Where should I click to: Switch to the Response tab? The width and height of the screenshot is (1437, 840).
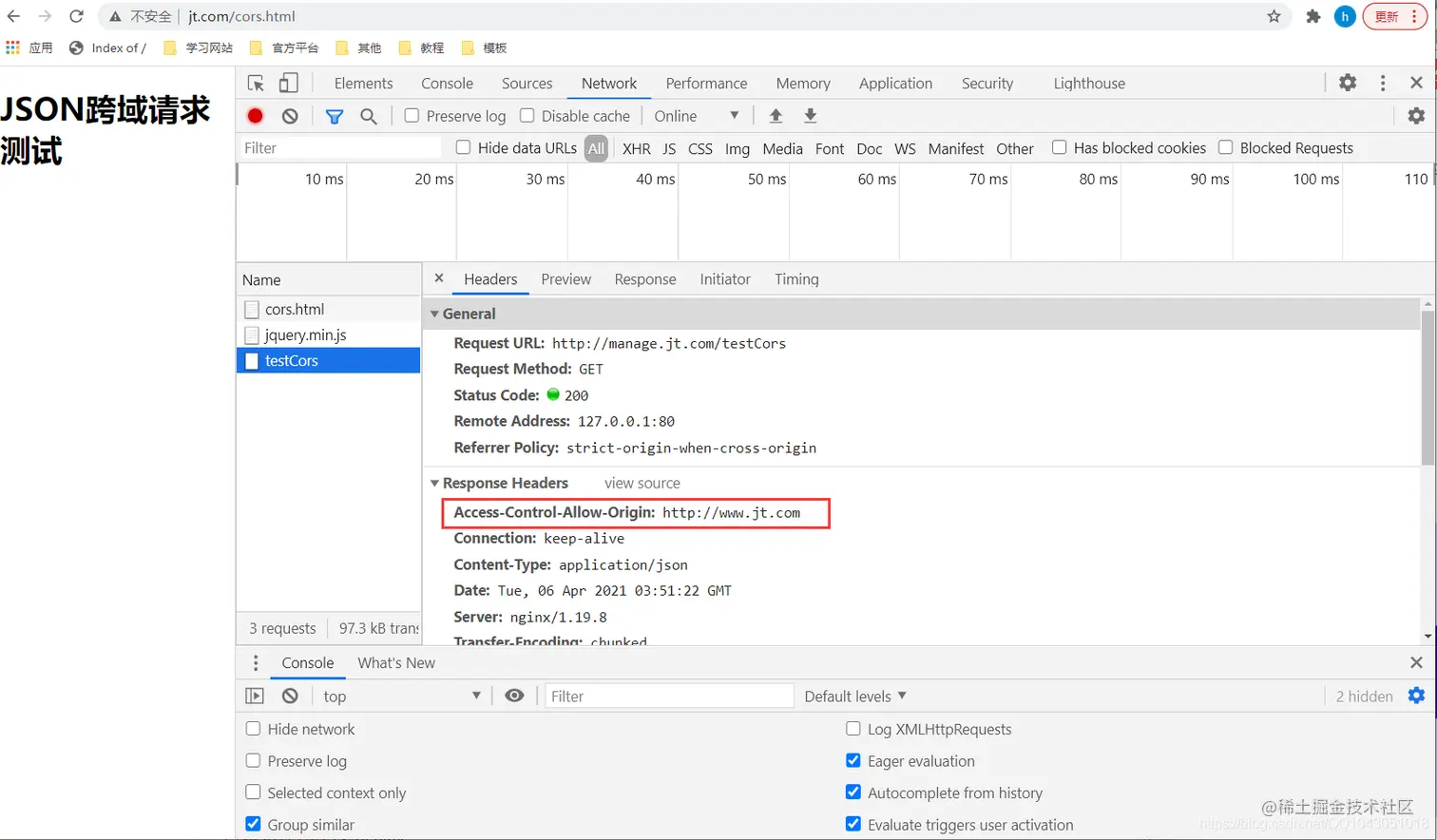(644, 278)
